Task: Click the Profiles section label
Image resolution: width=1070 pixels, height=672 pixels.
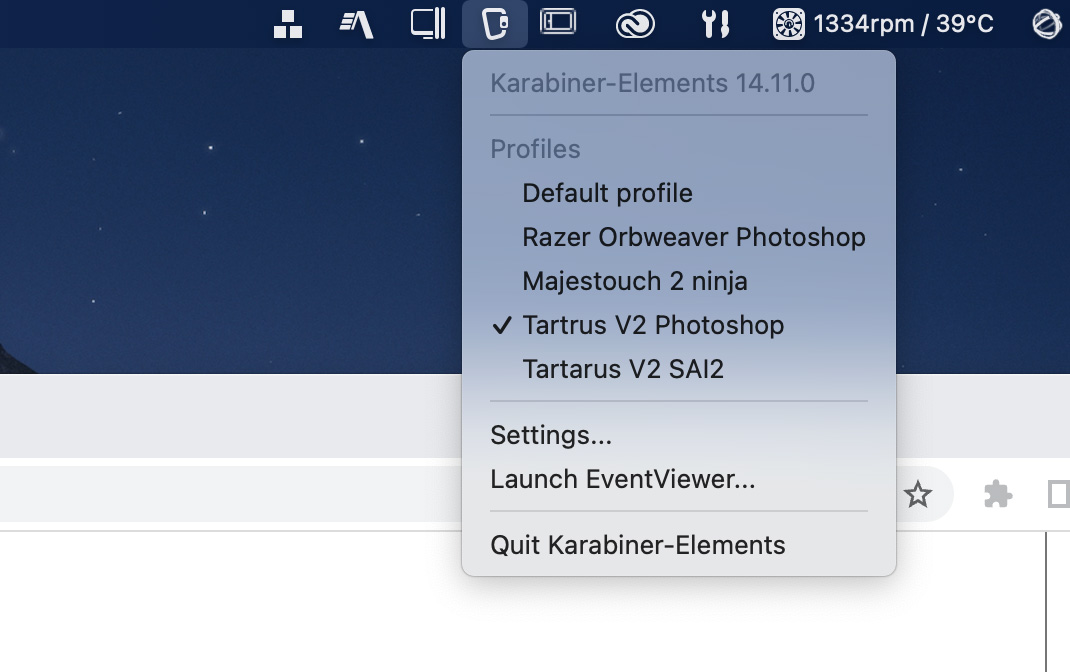Action: [535, 149]
